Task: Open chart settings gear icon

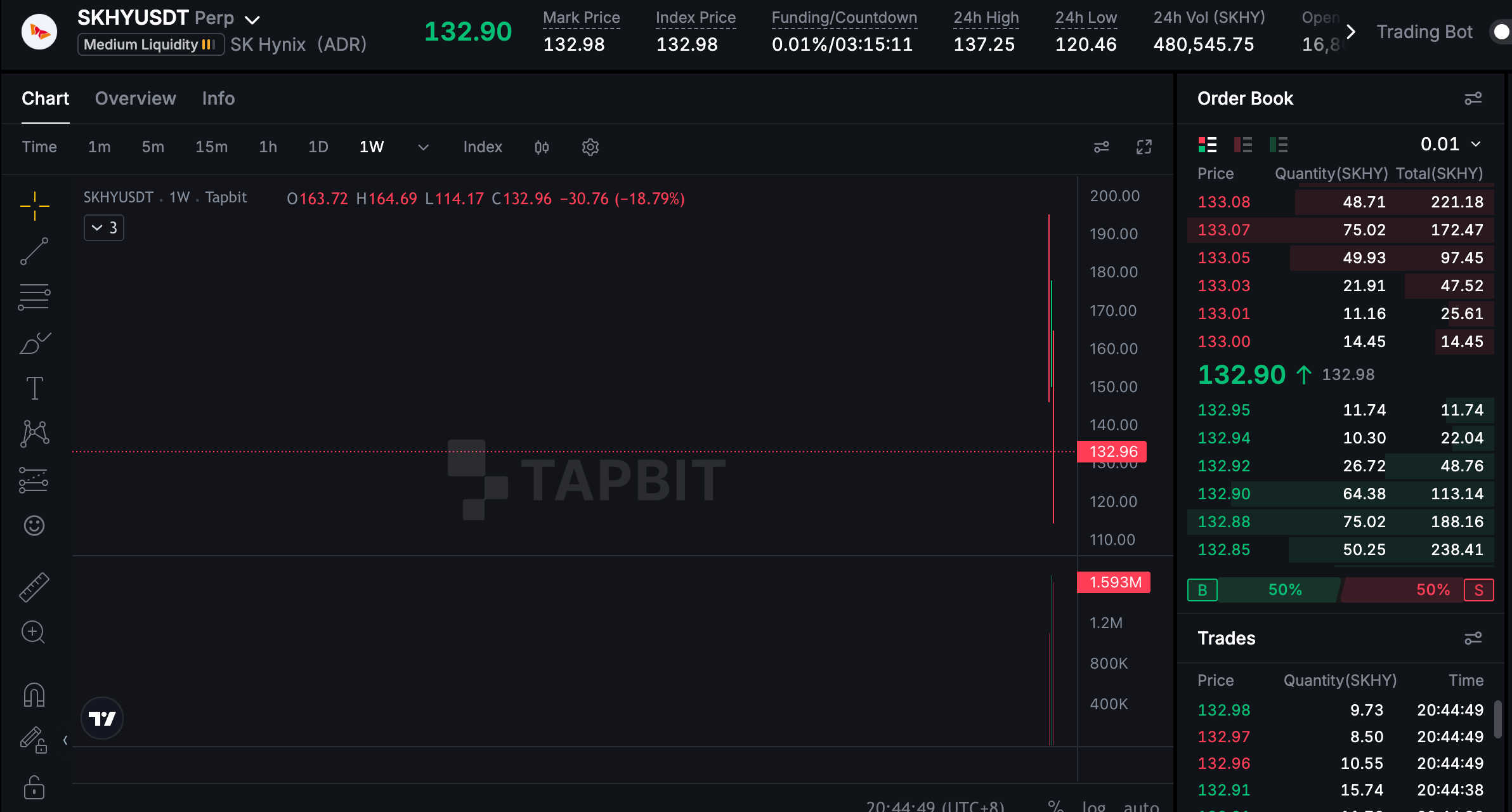Action: tap(590, 147)
